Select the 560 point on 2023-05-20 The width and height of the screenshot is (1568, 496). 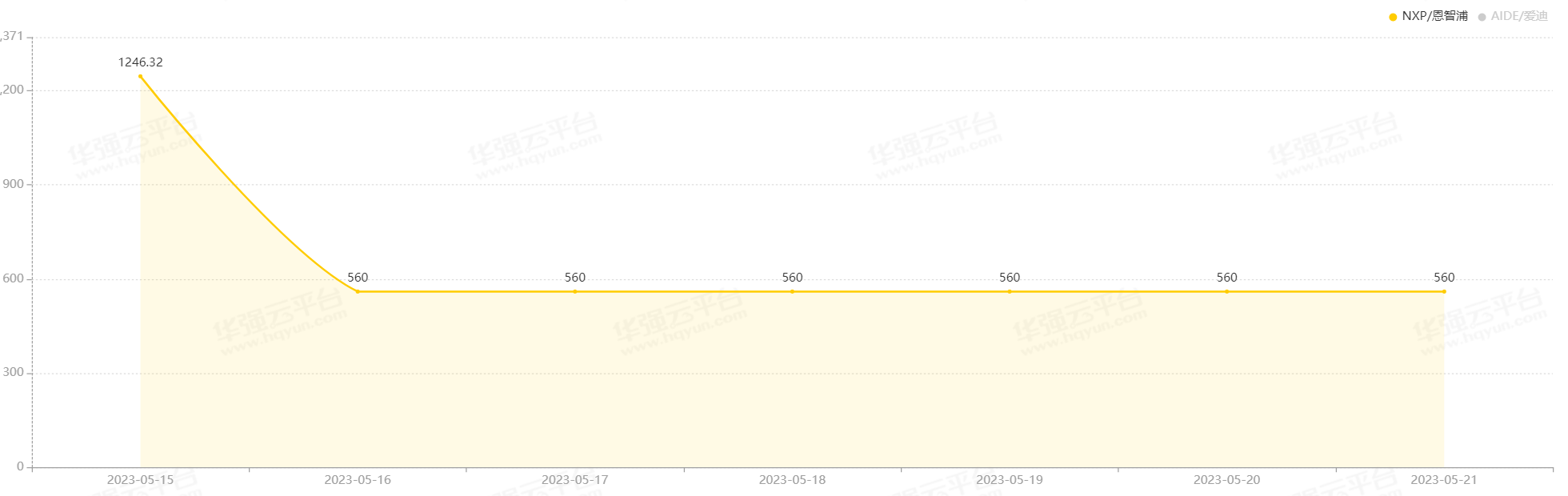(1226, 292)
